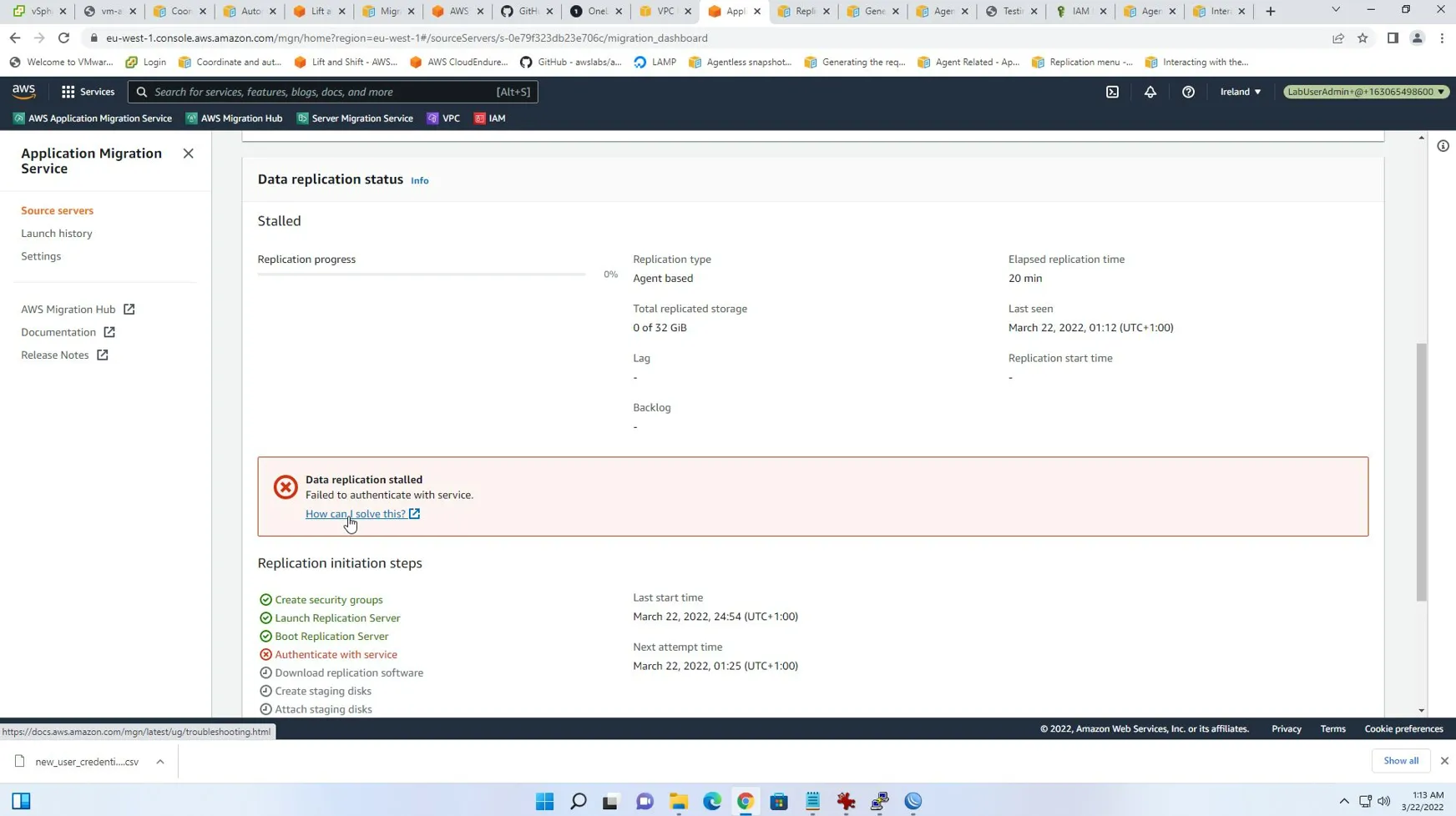
Task: Toggle Chrome side panel
Action: coord(1393,38)
